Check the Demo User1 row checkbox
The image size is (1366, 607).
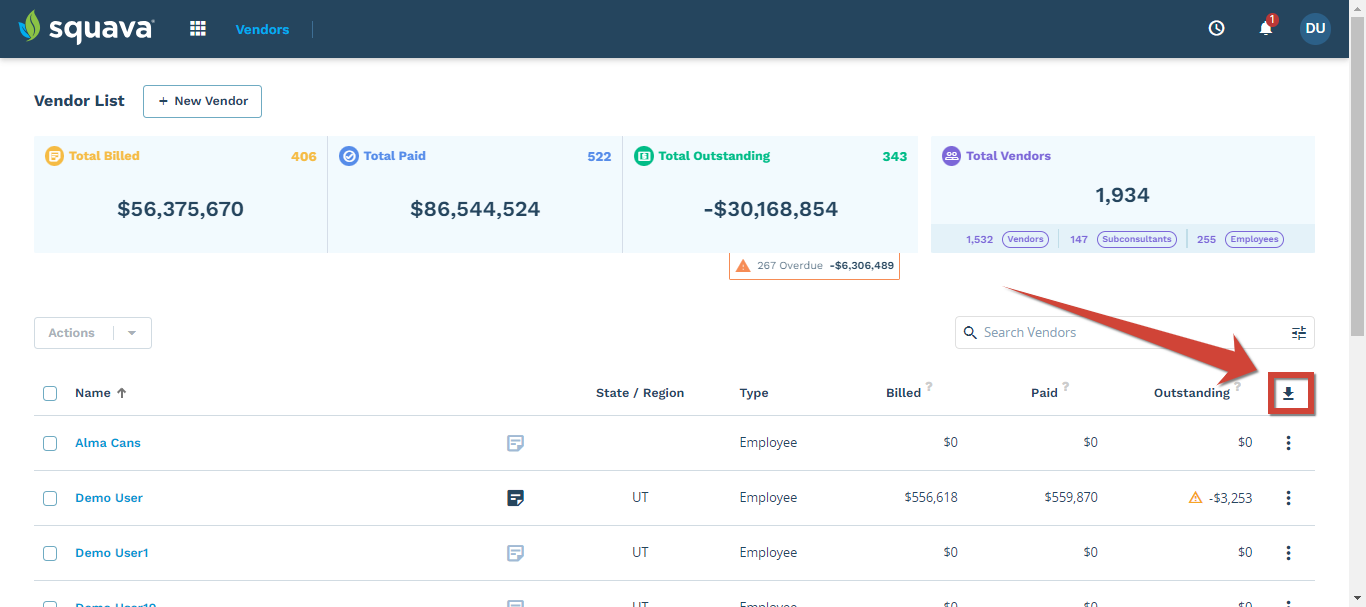coord(50,553)
